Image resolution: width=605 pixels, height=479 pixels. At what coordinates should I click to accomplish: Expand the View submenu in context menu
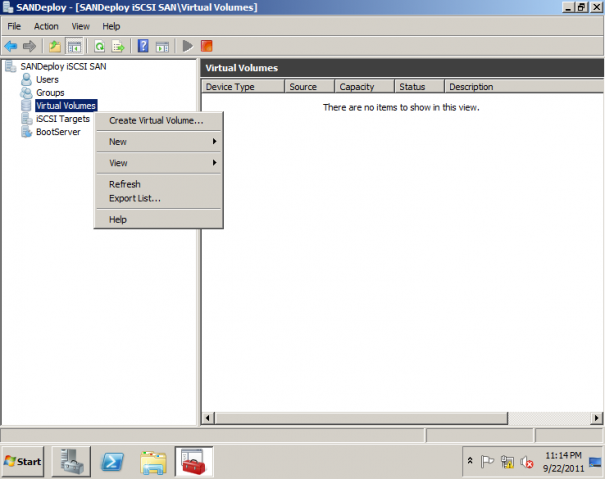159,163
